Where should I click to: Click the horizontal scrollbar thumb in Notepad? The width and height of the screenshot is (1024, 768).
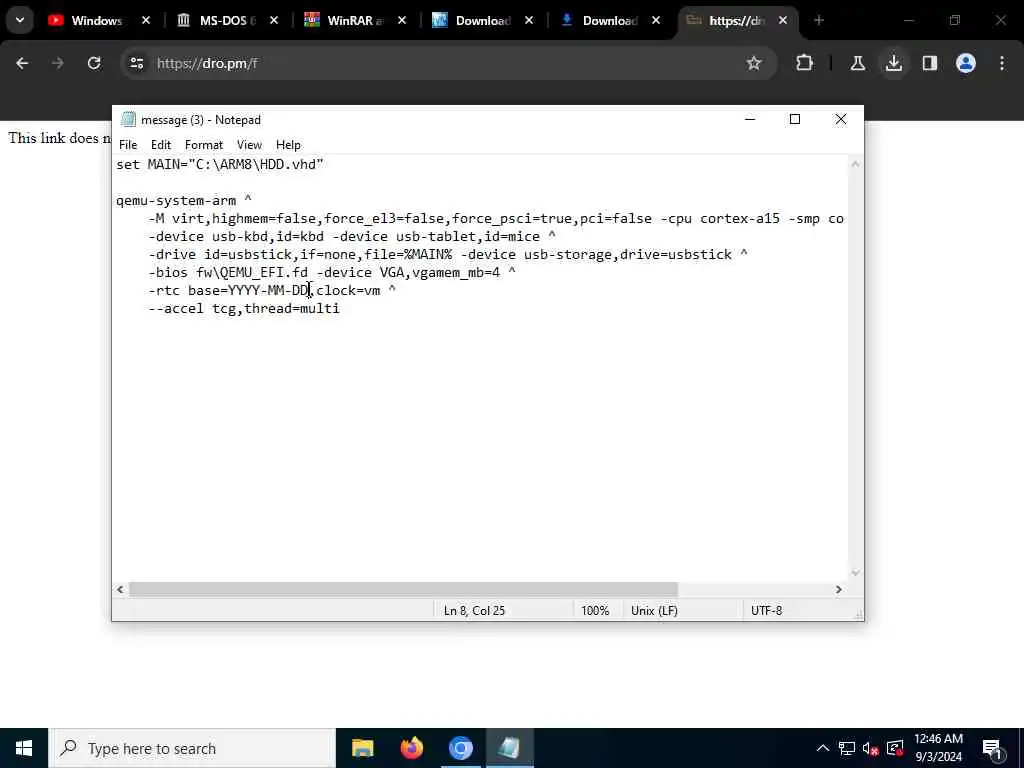click(x=403, y=590)
